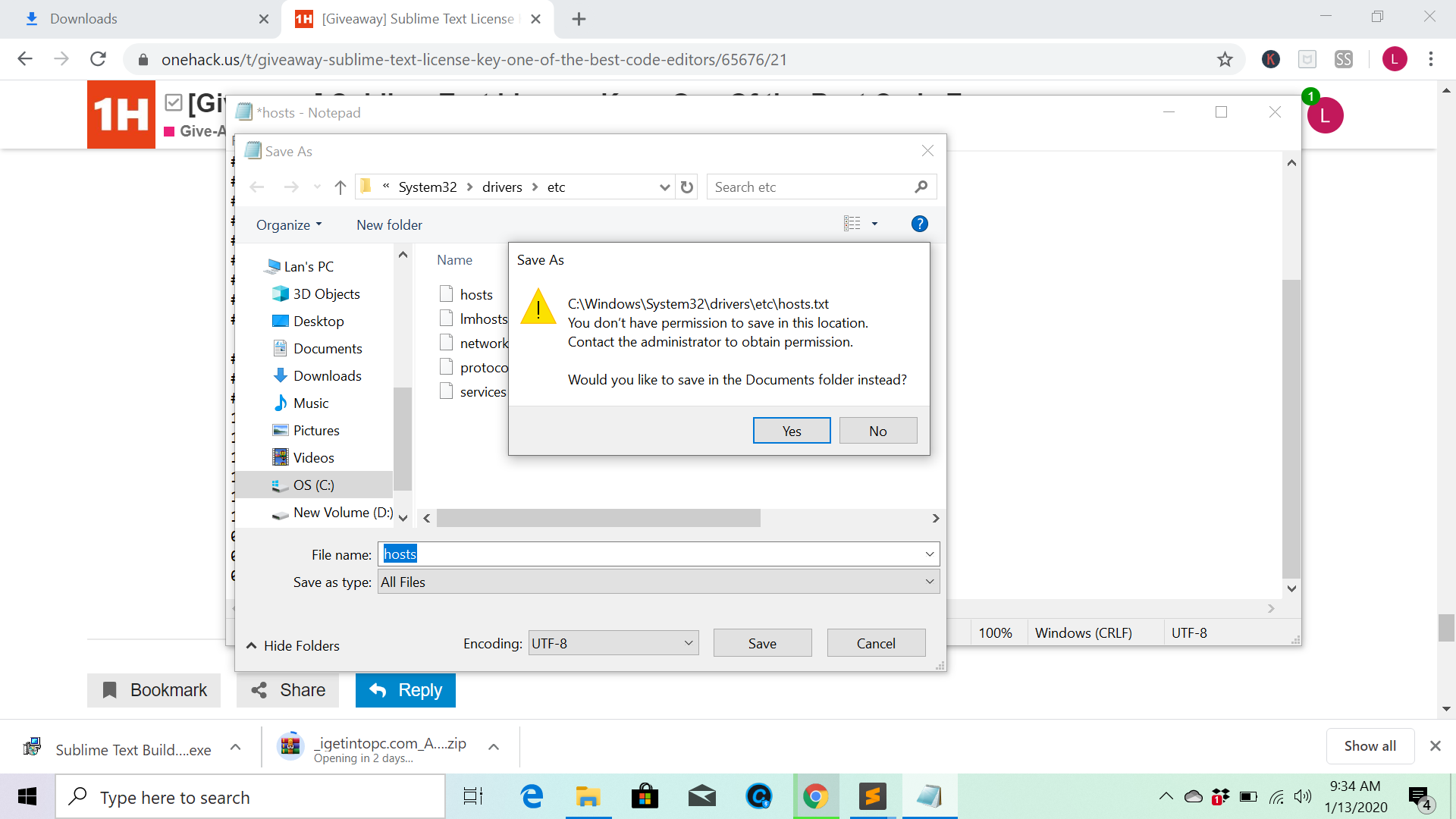This screenshot has width=1456, height=819.
Task: Open the help question mark icon
Action: pos(919,224)
